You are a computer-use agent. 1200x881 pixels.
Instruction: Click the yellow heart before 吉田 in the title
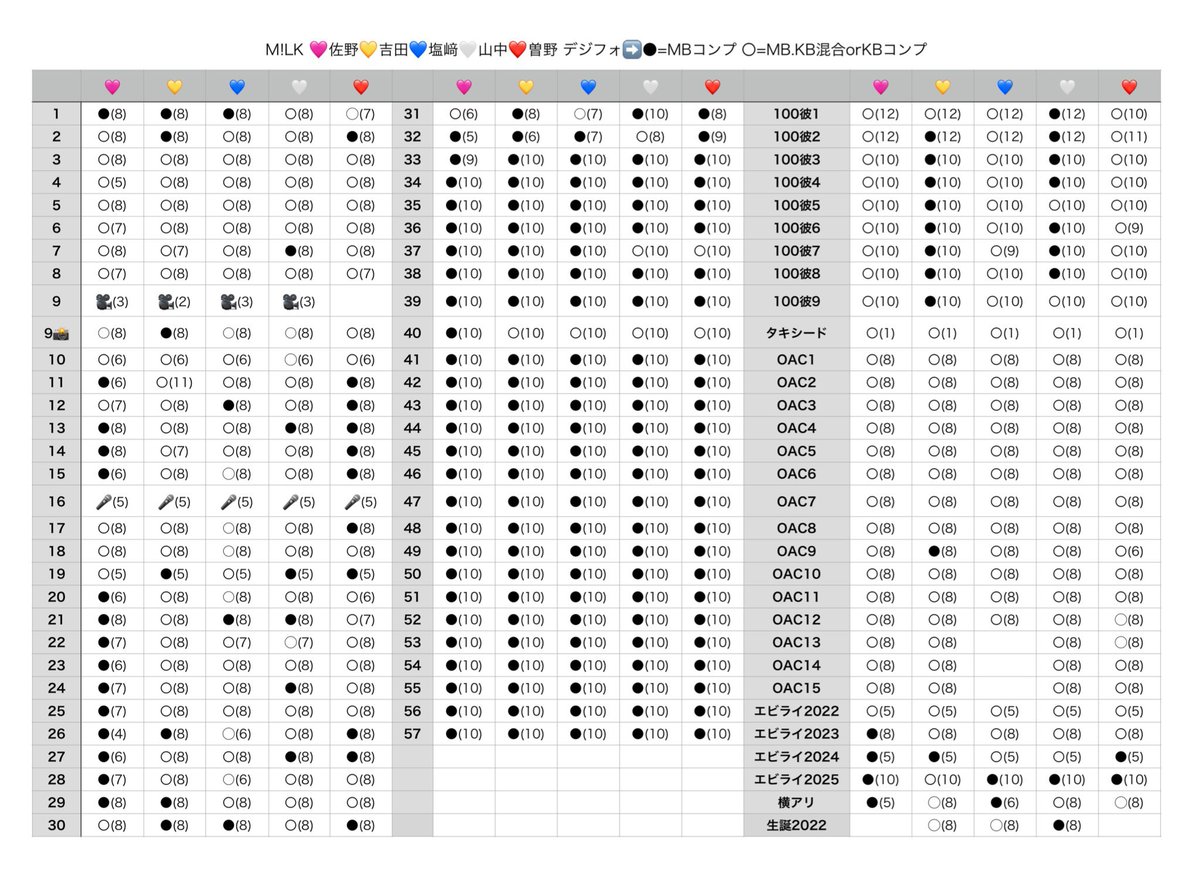coord(369,49)
